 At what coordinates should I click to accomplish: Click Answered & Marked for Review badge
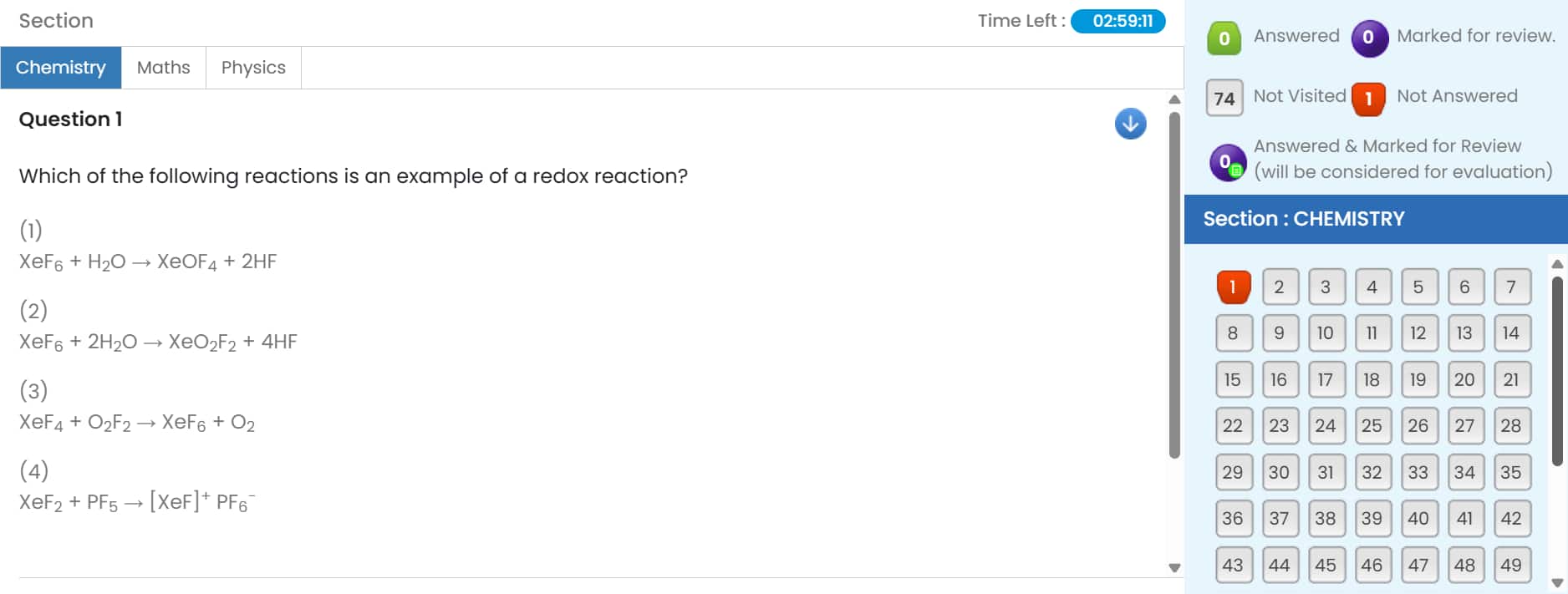tap(1226, 162)
